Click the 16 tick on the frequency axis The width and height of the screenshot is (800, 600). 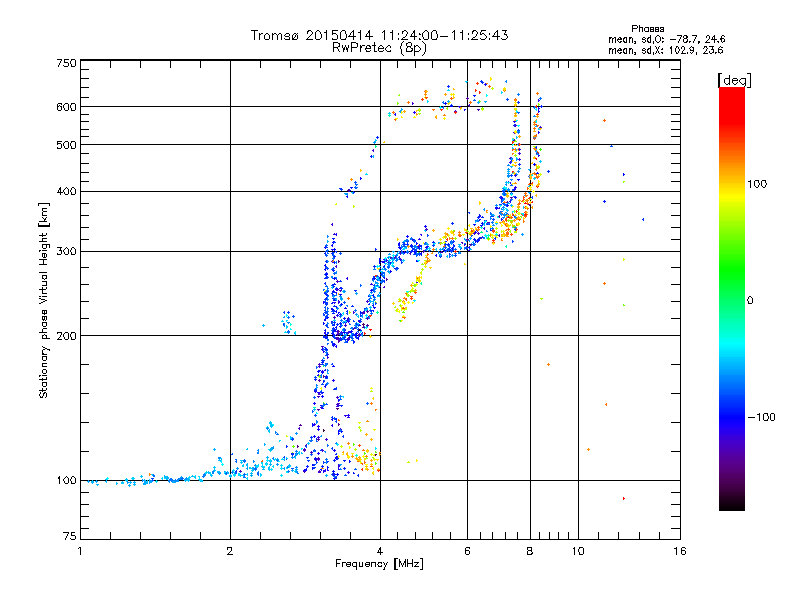[x=679, y=552]
